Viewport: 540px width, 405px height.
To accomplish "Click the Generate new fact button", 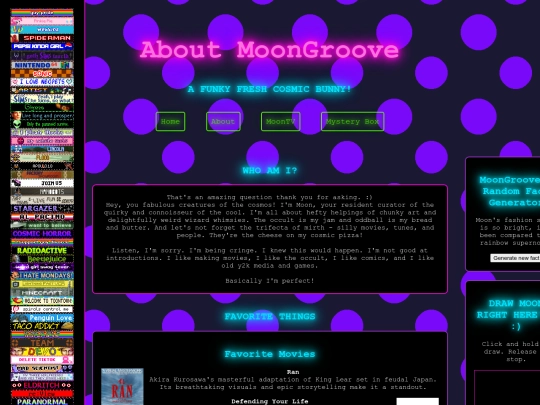I will tap(515, 258).
